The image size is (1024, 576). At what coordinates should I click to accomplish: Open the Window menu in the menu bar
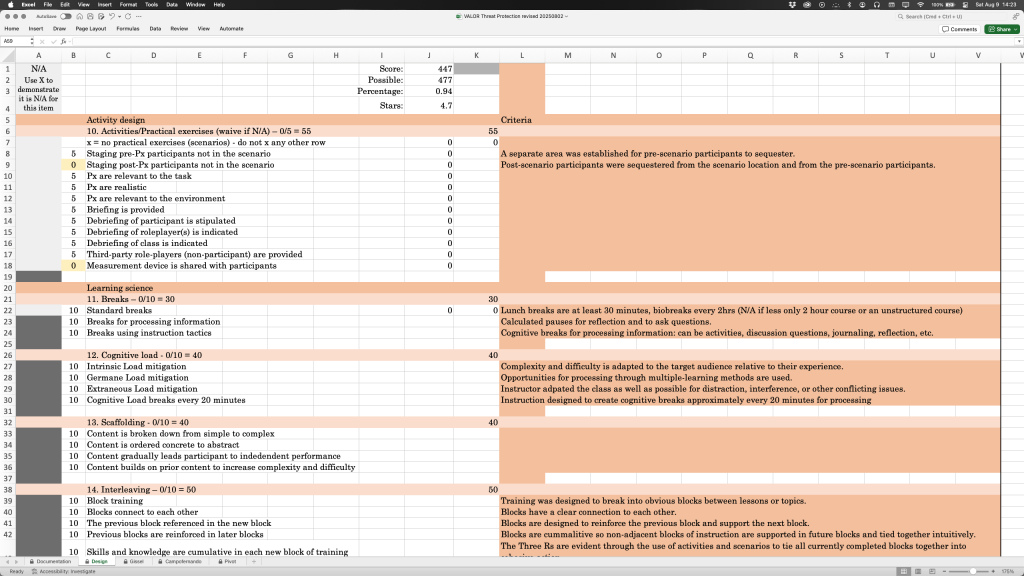pos(195,5)
